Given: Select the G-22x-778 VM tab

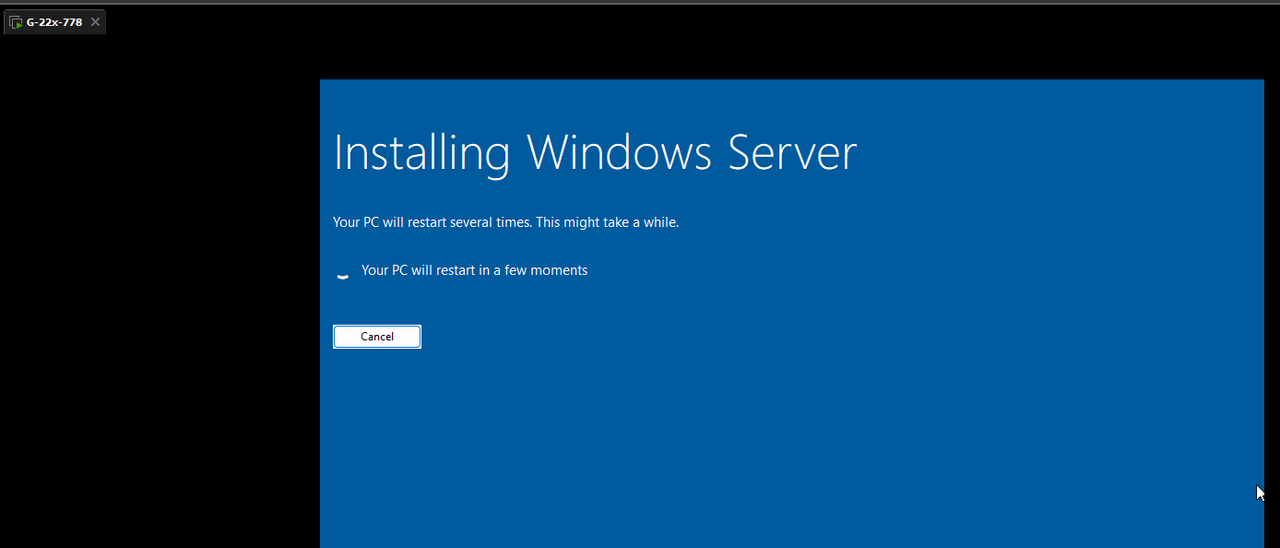Looking at the screenshot, I should click(54, 22).
